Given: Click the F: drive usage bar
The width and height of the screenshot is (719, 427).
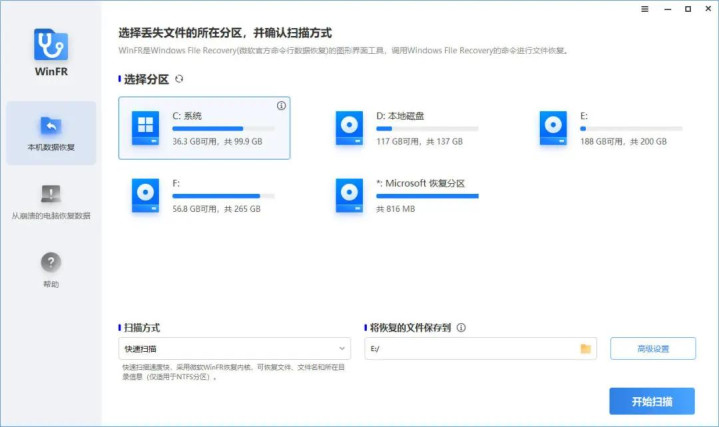Looking at the screenshot, I should (223, 196).
